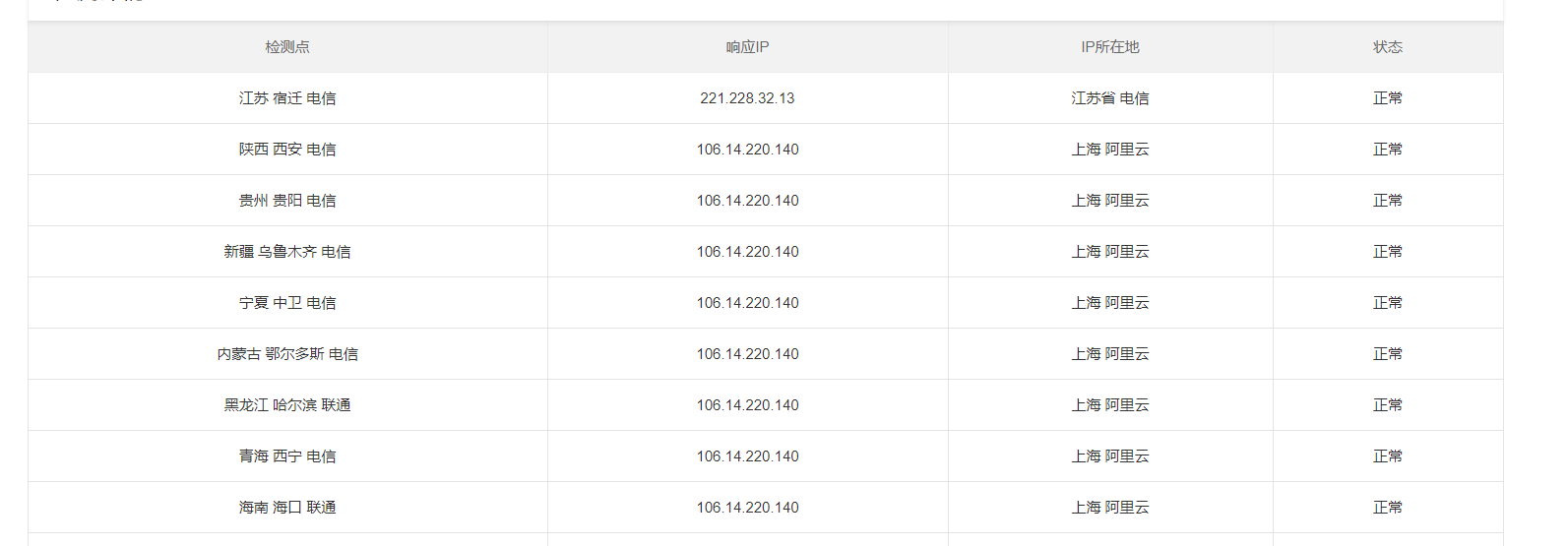Click the IP所在地 column header

1110,47
